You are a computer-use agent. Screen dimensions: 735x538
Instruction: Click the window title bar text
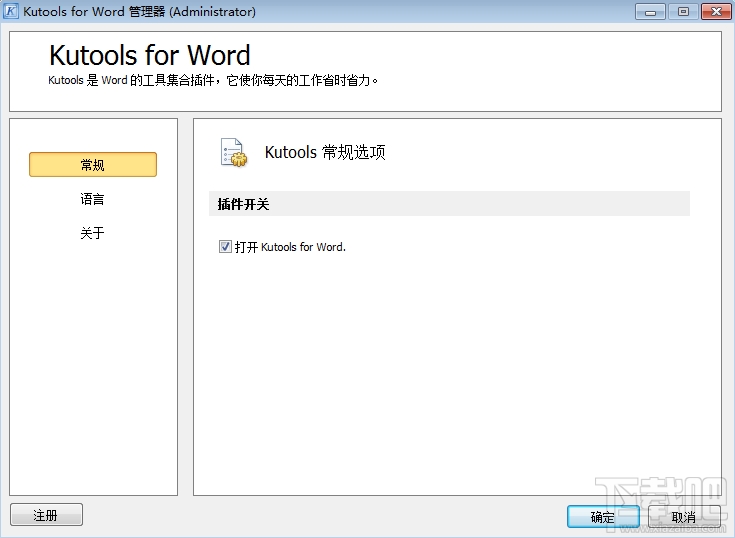[139, 11]
